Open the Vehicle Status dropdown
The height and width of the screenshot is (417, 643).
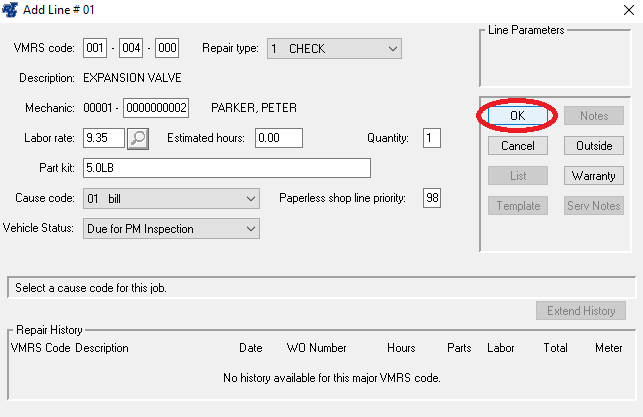[171, 229]
